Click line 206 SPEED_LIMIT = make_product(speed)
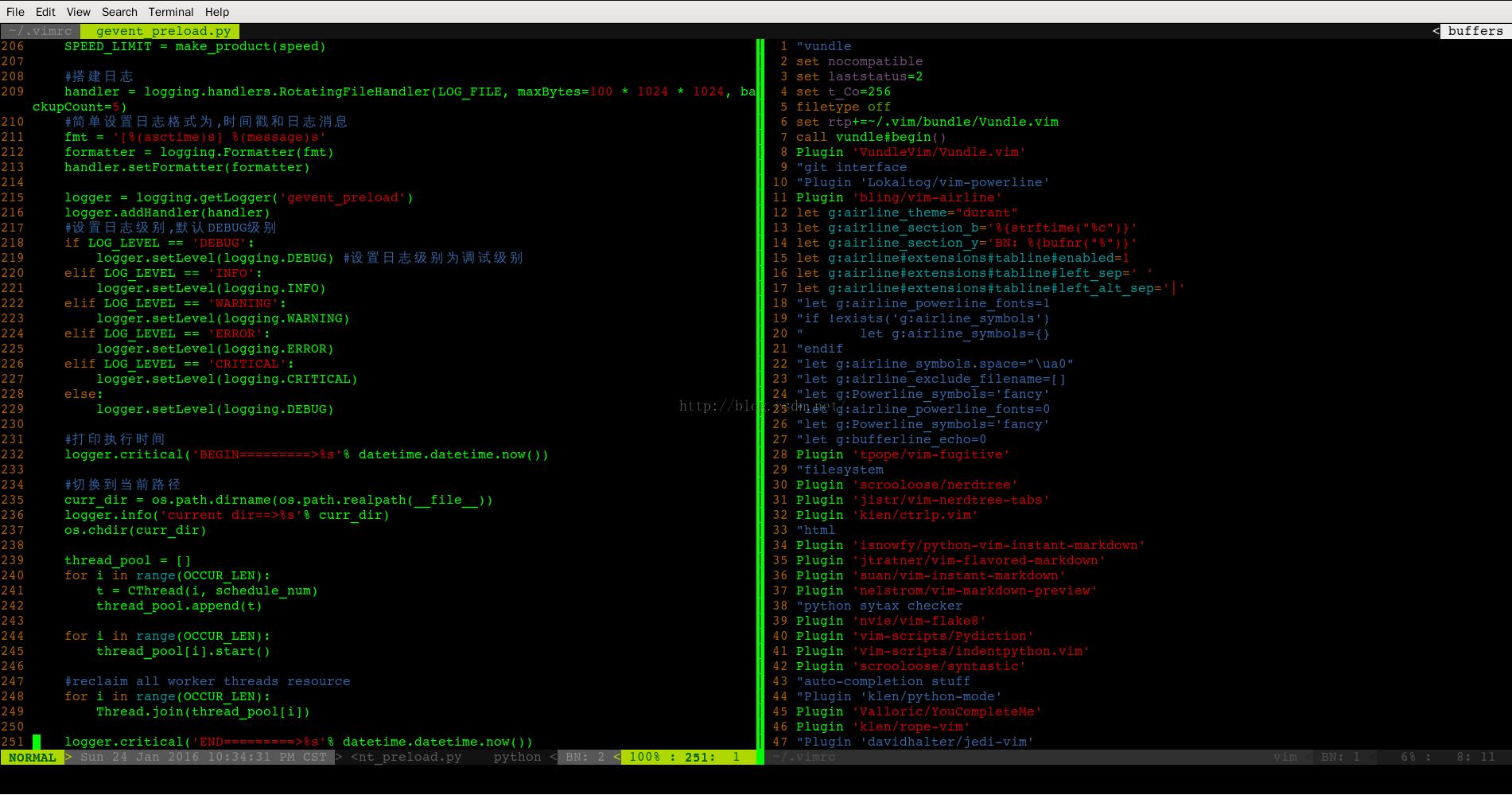1512x795 pixels. pos(195,46)
